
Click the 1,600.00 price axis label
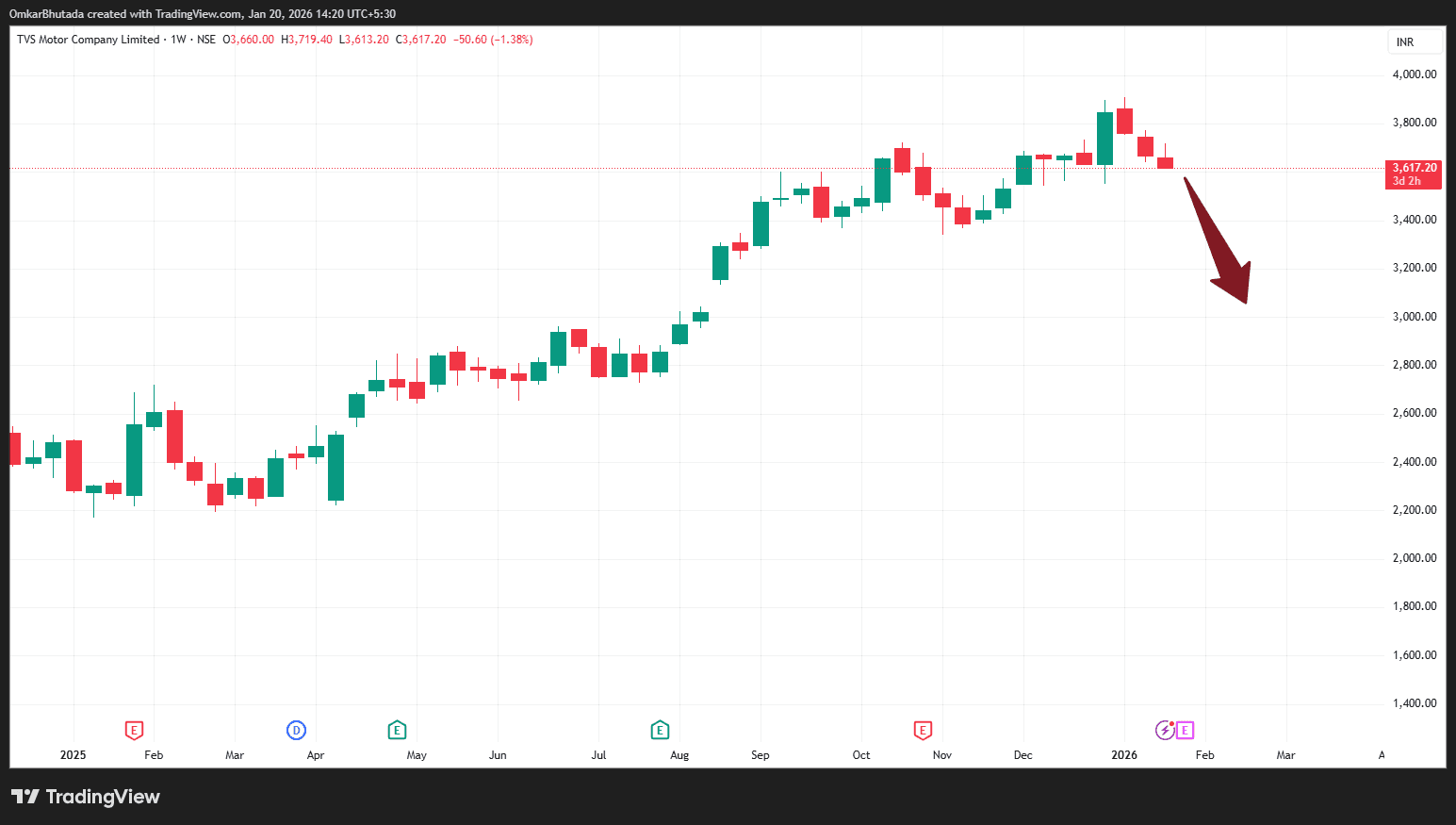1415,655
